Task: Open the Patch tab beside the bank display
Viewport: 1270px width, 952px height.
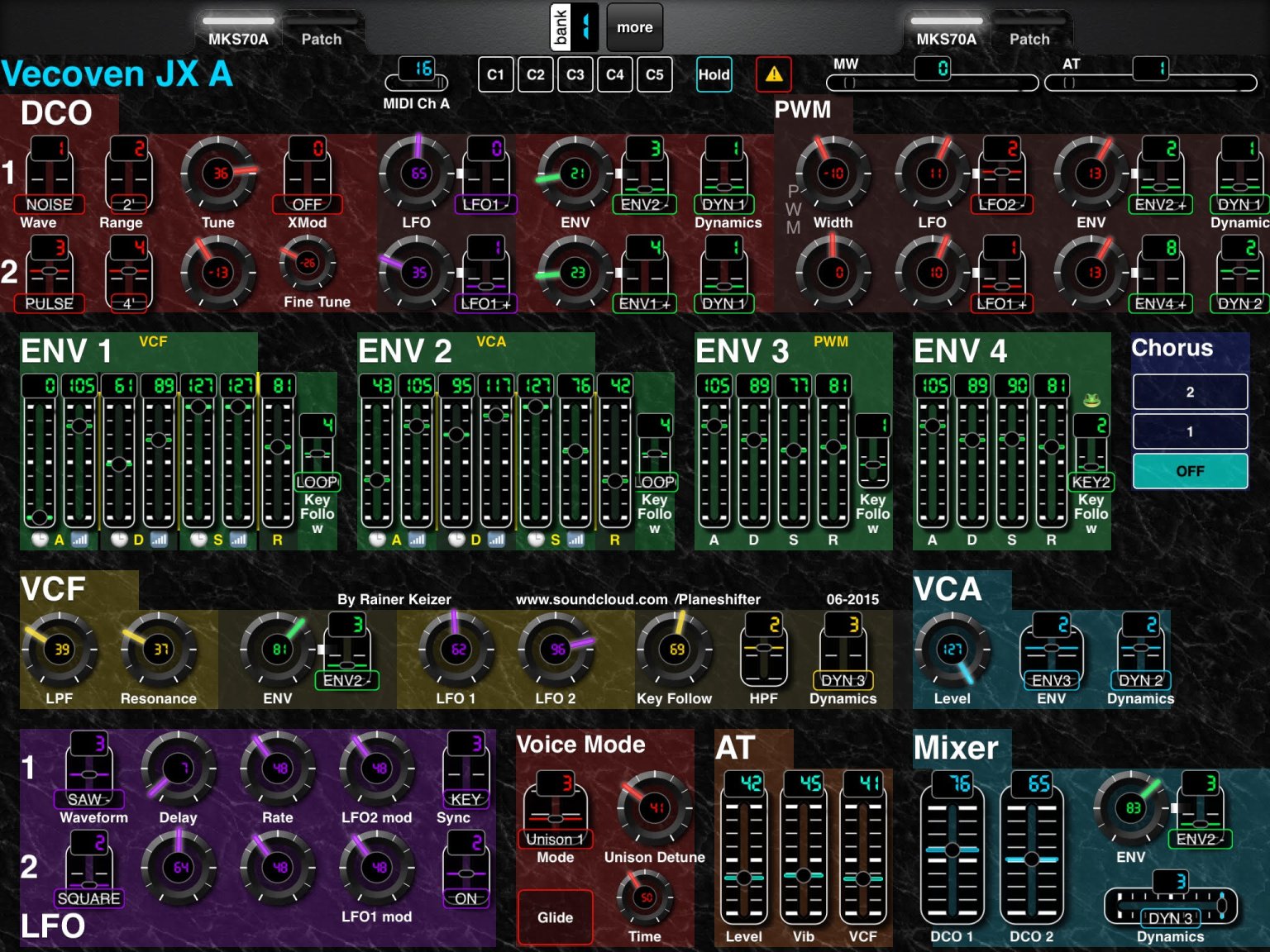Action: click(322, 32)
